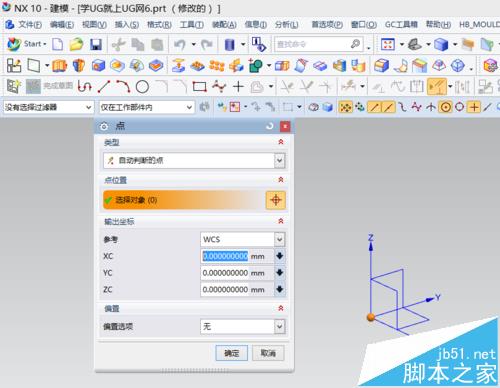Select the sketch Arc tool
Image resolution: width=500 pixels, height=388 pixels.
point(123,87)
